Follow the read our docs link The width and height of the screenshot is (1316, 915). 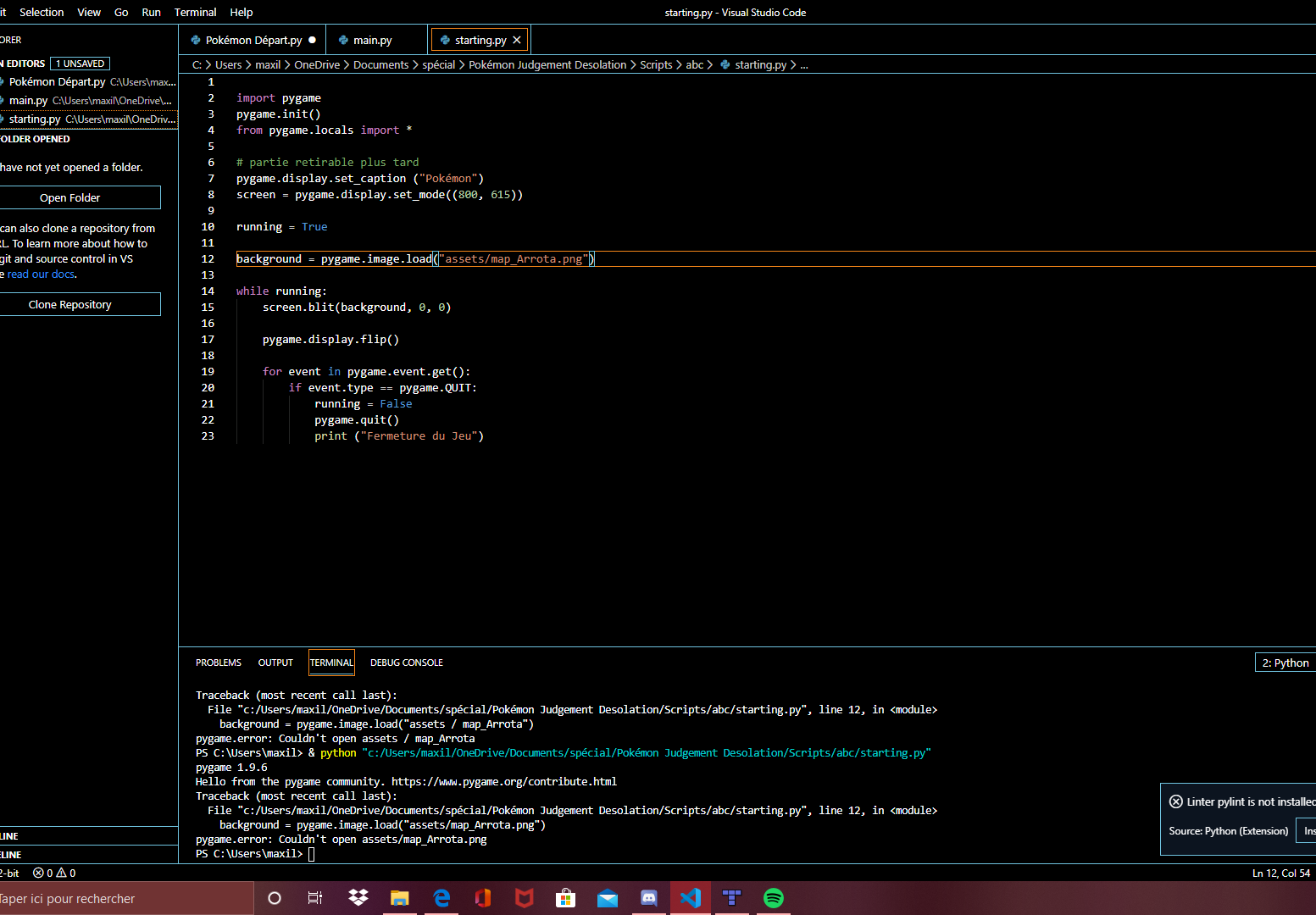39,274
